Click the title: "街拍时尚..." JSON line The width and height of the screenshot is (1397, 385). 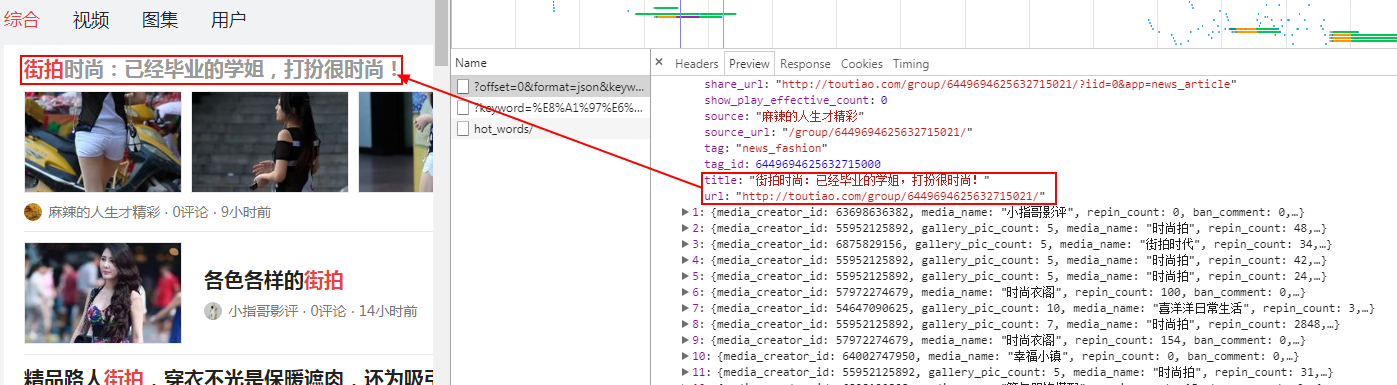pyautogui.click(x=847, y=180)
